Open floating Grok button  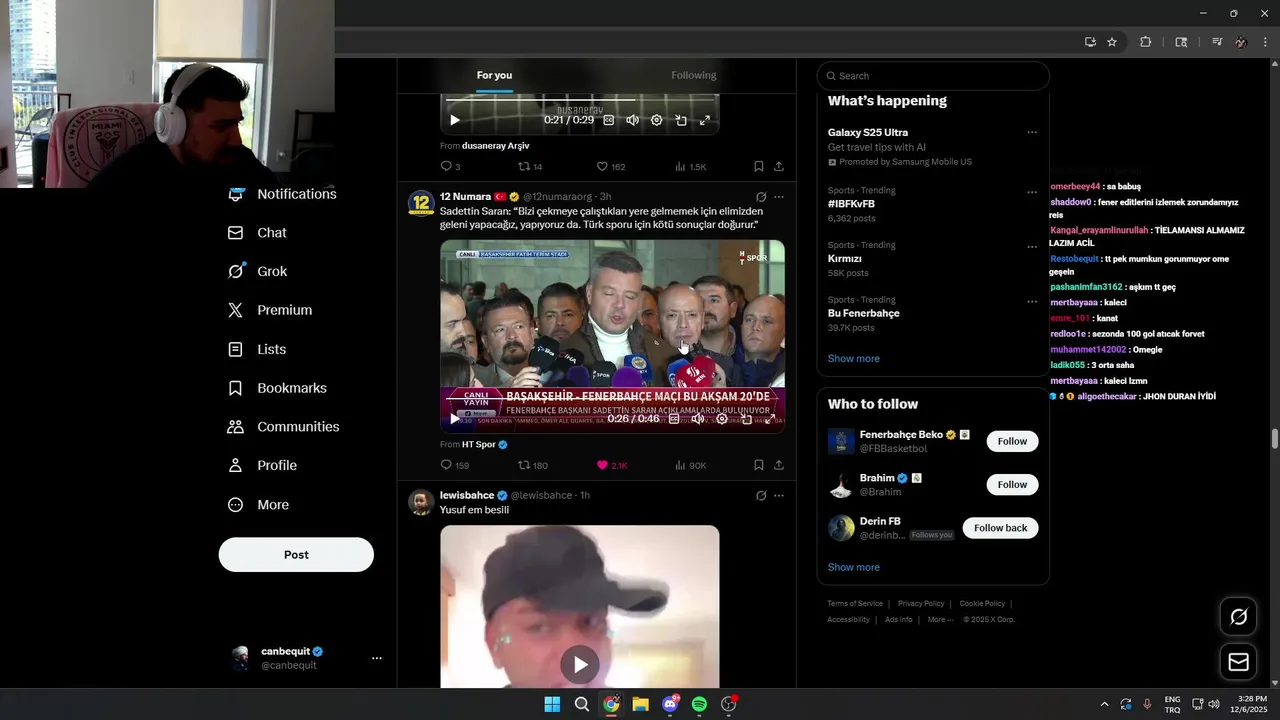coord(1238,617)
